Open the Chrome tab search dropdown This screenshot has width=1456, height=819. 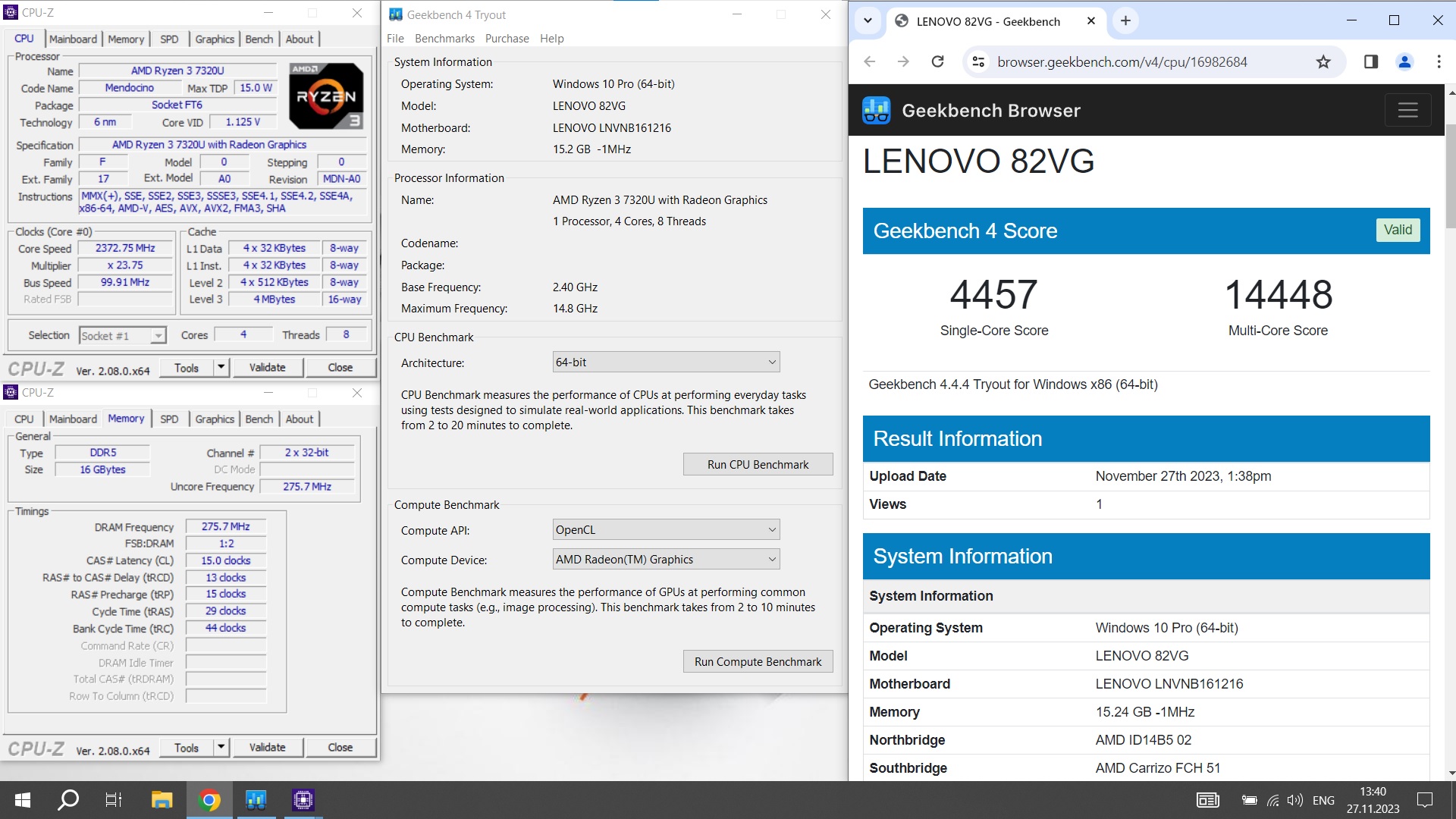(x=868, y=21)
